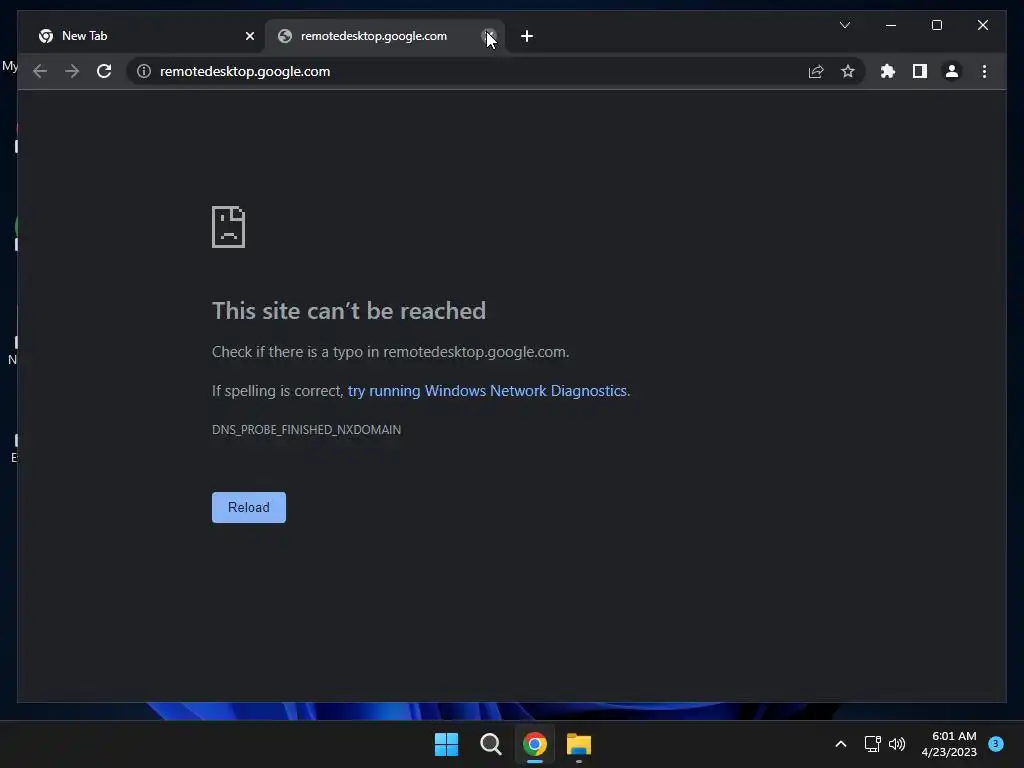Screen dimensions: 1024x768
Task: Open volume control tray icon
Action: pos(897,744)
